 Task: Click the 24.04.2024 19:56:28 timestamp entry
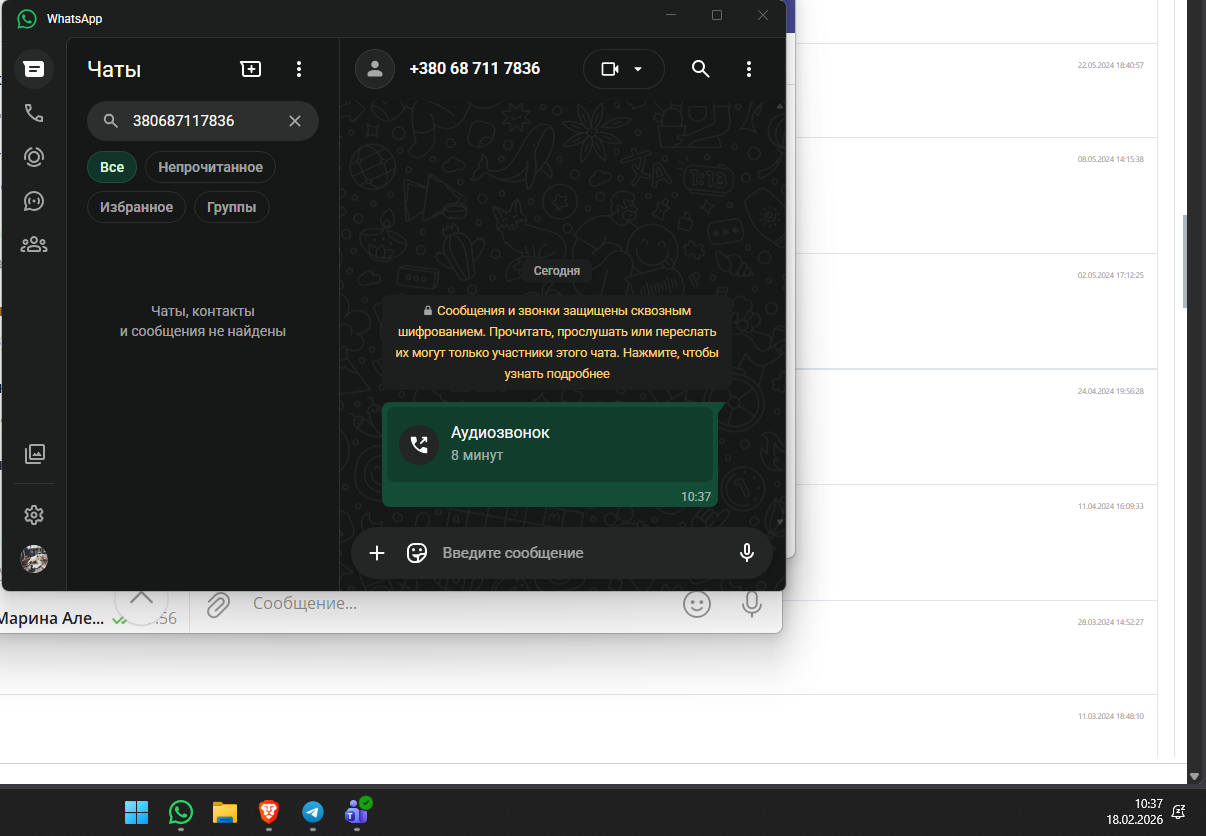click(1110, 391)
